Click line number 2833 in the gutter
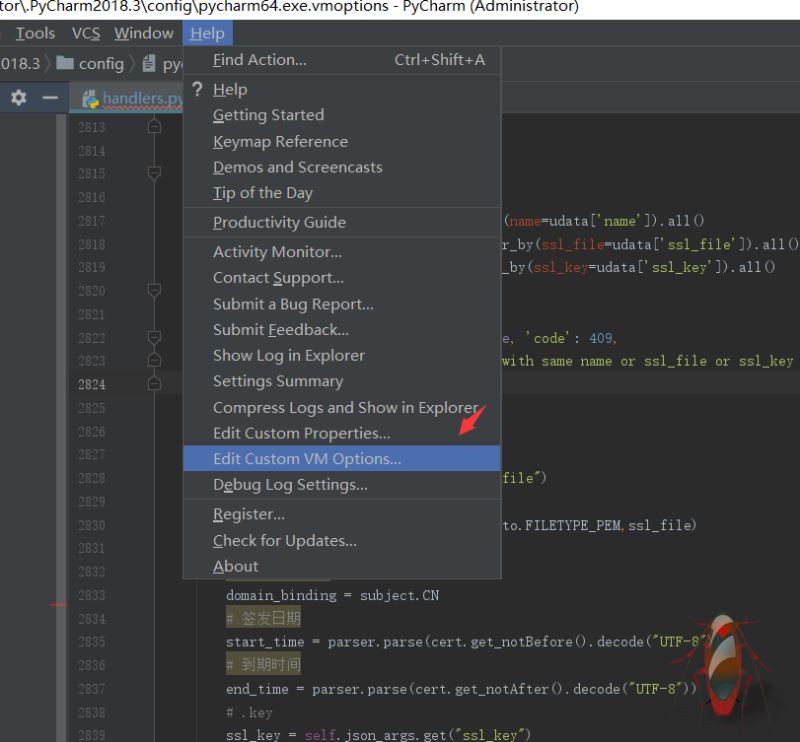This screenshot has width=800, height=742. pyautogui.click(x=91, y=595)
